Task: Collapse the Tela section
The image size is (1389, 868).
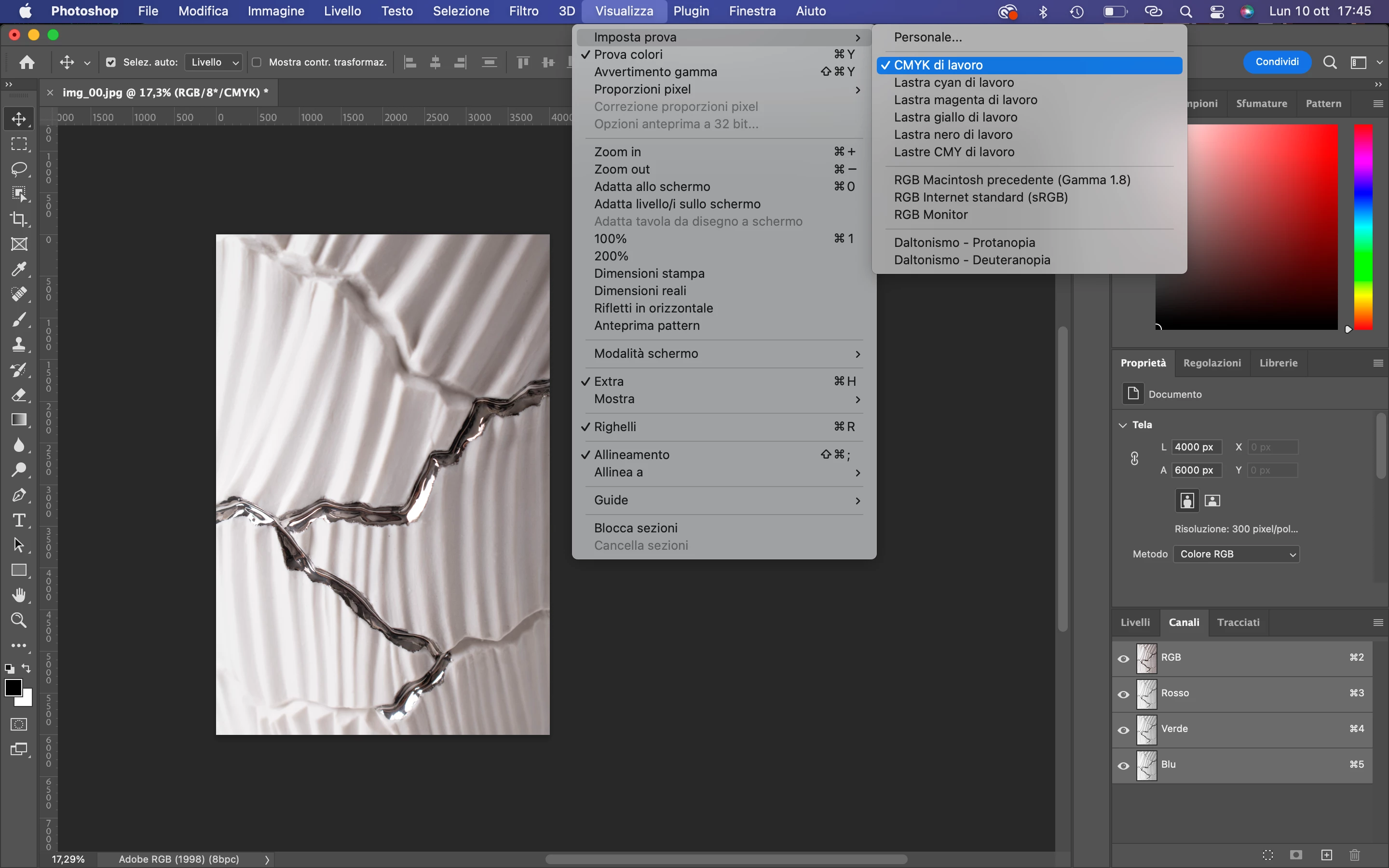Action: point(1123,425)
